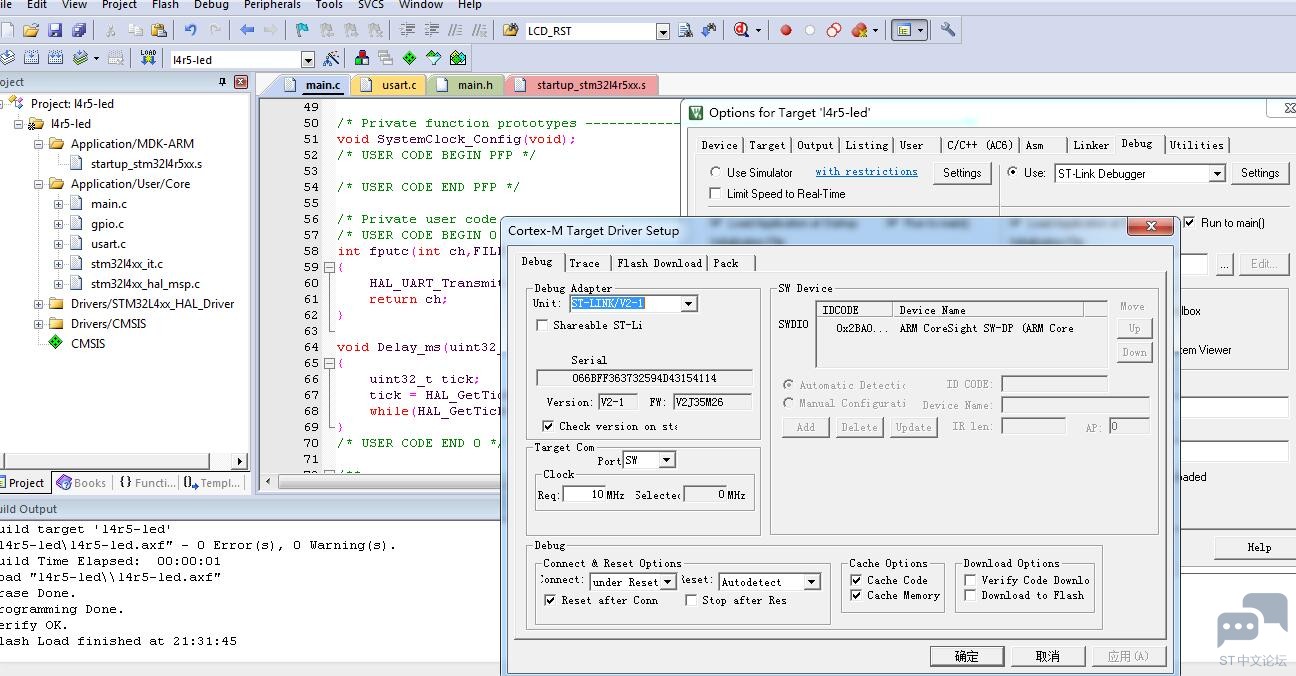Viewport: 1296px width, 676px height.
Task: Enable Shareable ST-Link checkbox
Action: pos(542,325)
